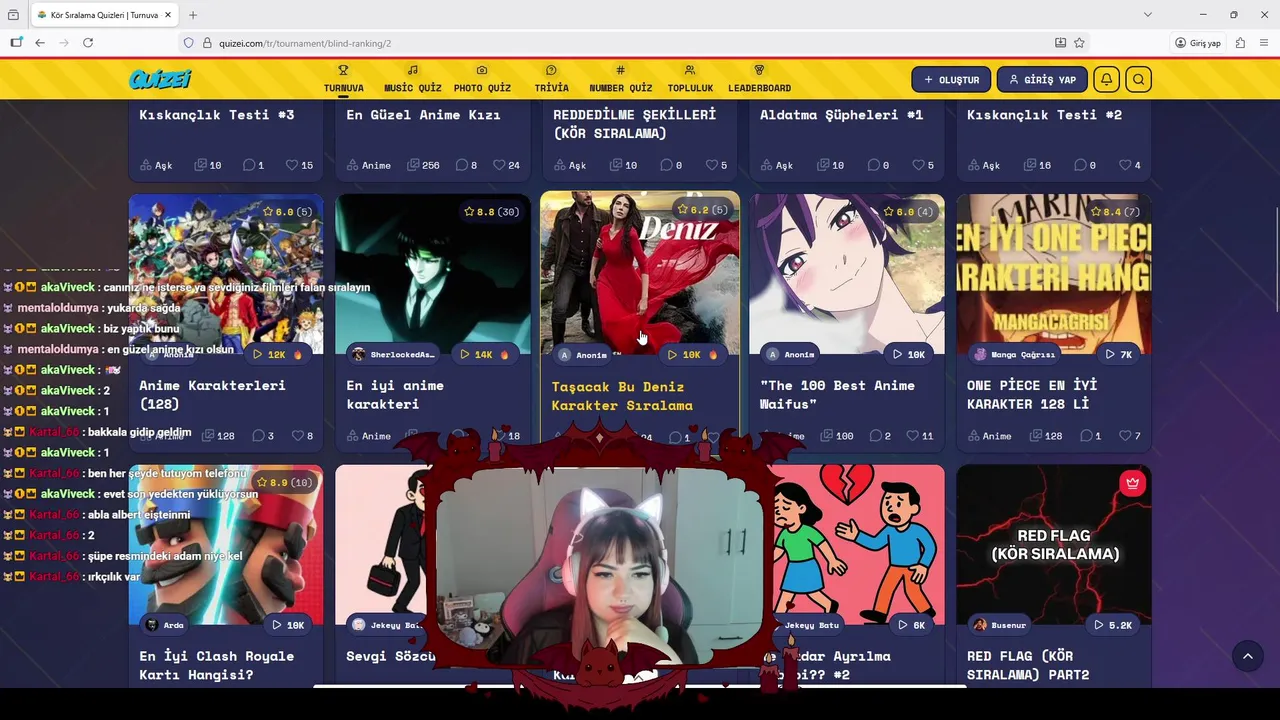Open En iyi anime karakteri thumbnail

pyautogui.click(x=433, y=274)
